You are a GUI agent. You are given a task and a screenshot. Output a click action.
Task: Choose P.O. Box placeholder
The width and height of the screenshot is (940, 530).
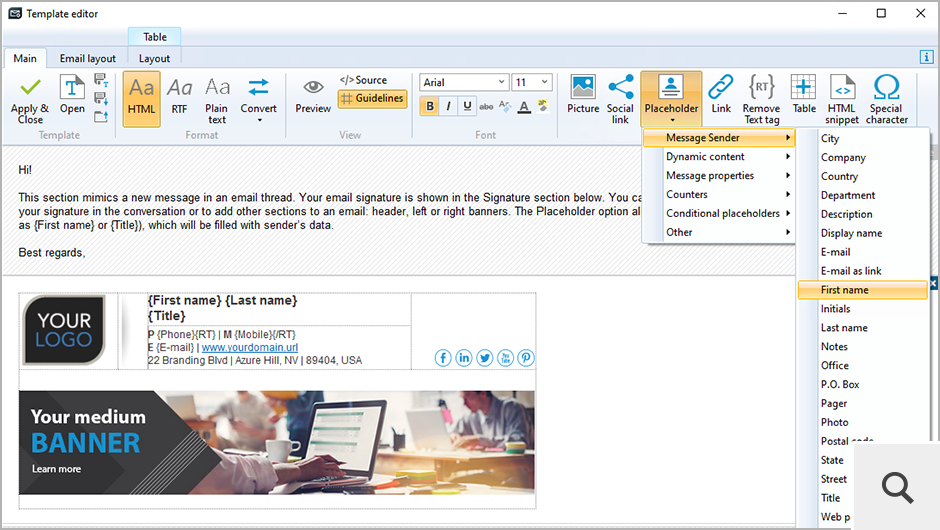(863, 384)
